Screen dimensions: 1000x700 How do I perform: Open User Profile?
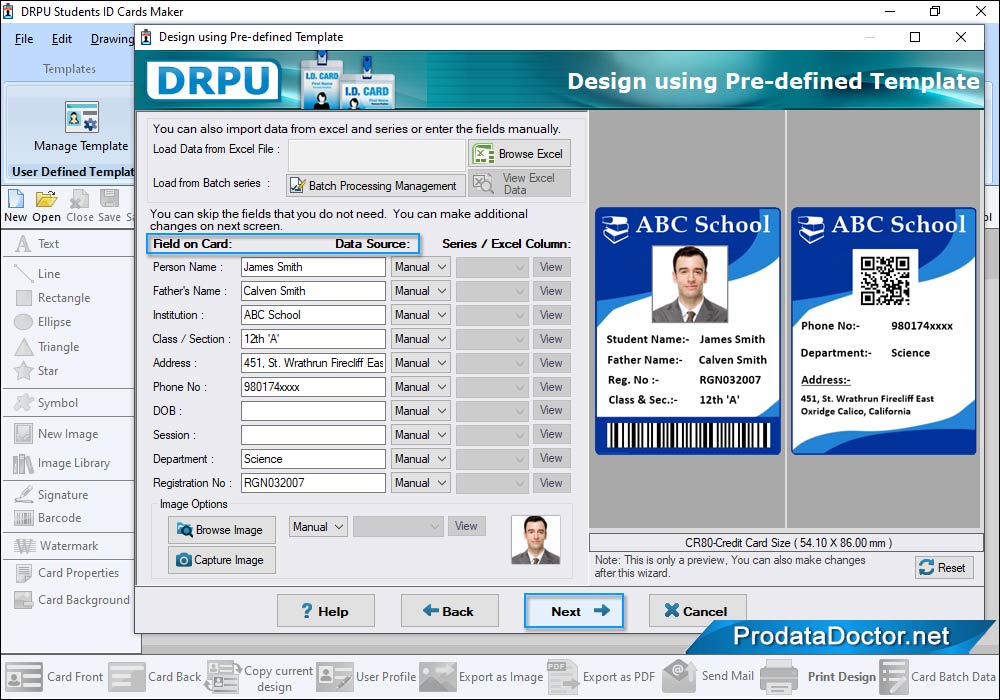point(366,676)
